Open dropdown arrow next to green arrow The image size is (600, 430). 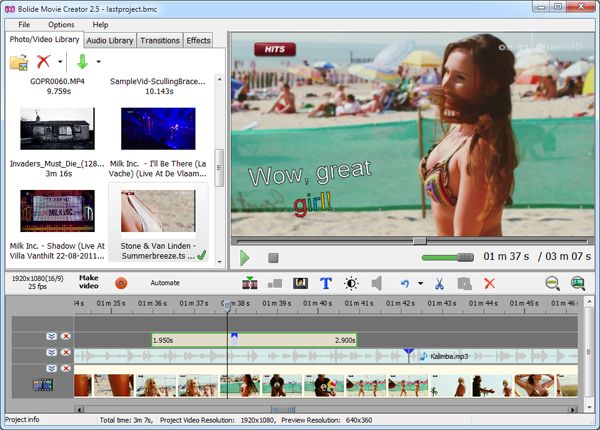(x=98, y=62)
